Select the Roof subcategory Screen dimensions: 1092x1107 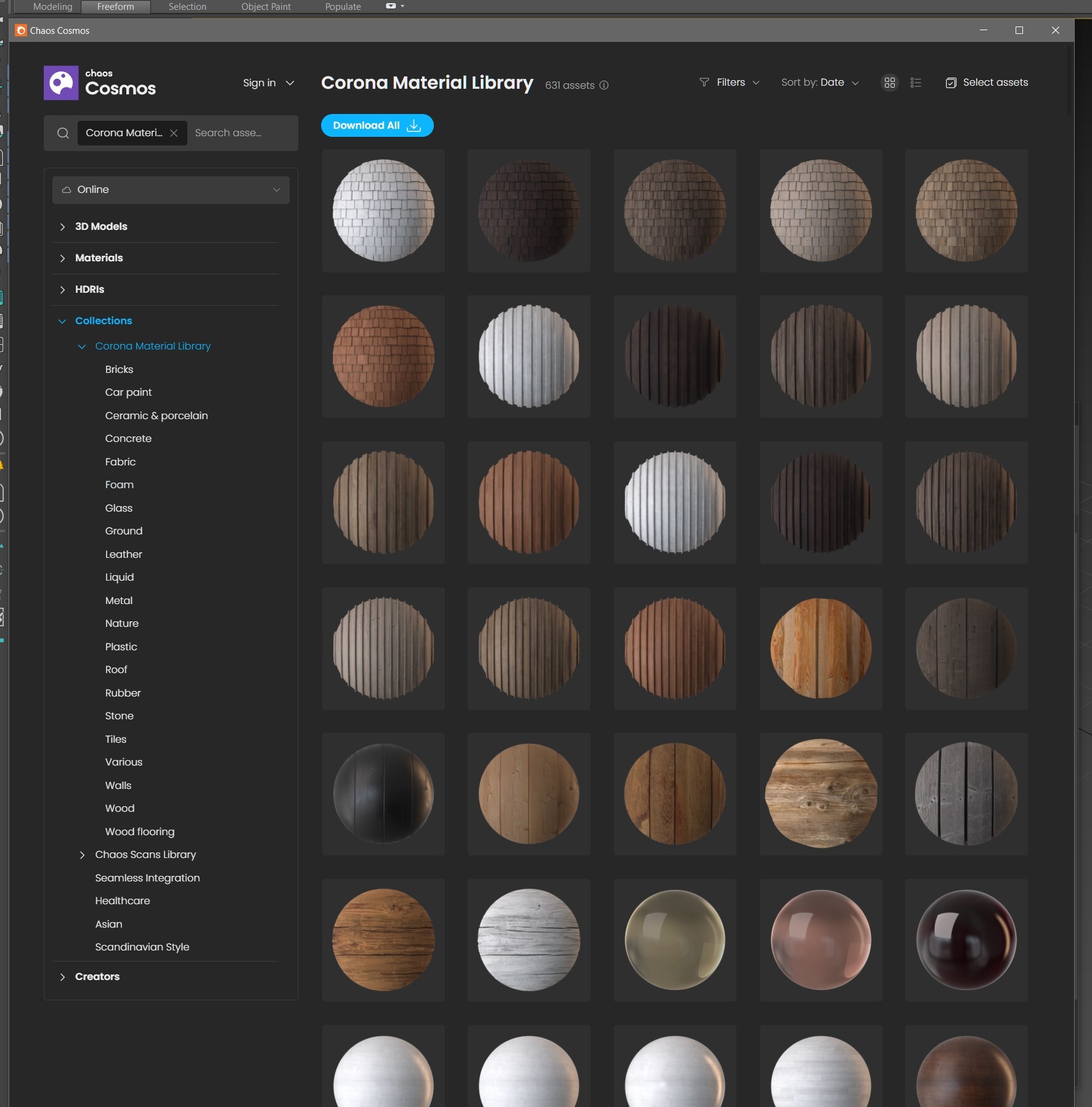[116, 670]
